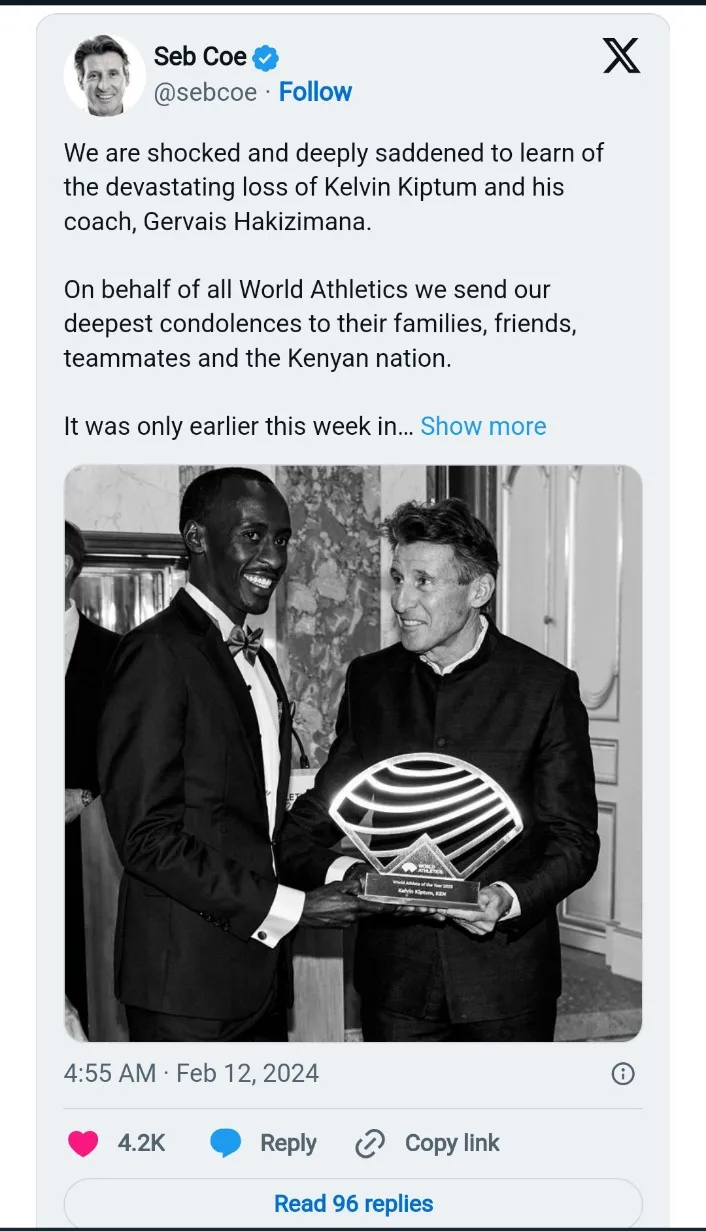This screenshot has width=706, height=1231.
Task: Click the tweet's first paragraph about Kelvin Kiptum
Action: (x=333, y=187)
